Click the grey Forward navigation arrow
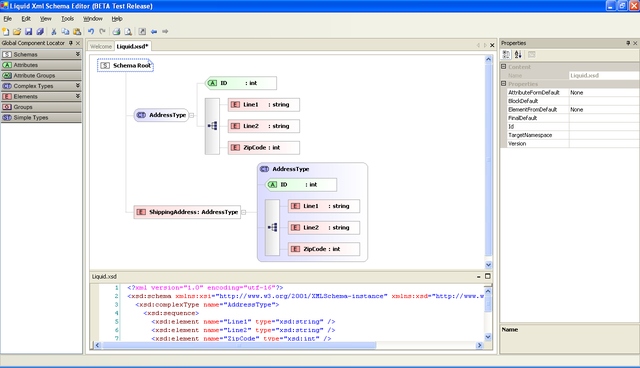 [165, 31]
